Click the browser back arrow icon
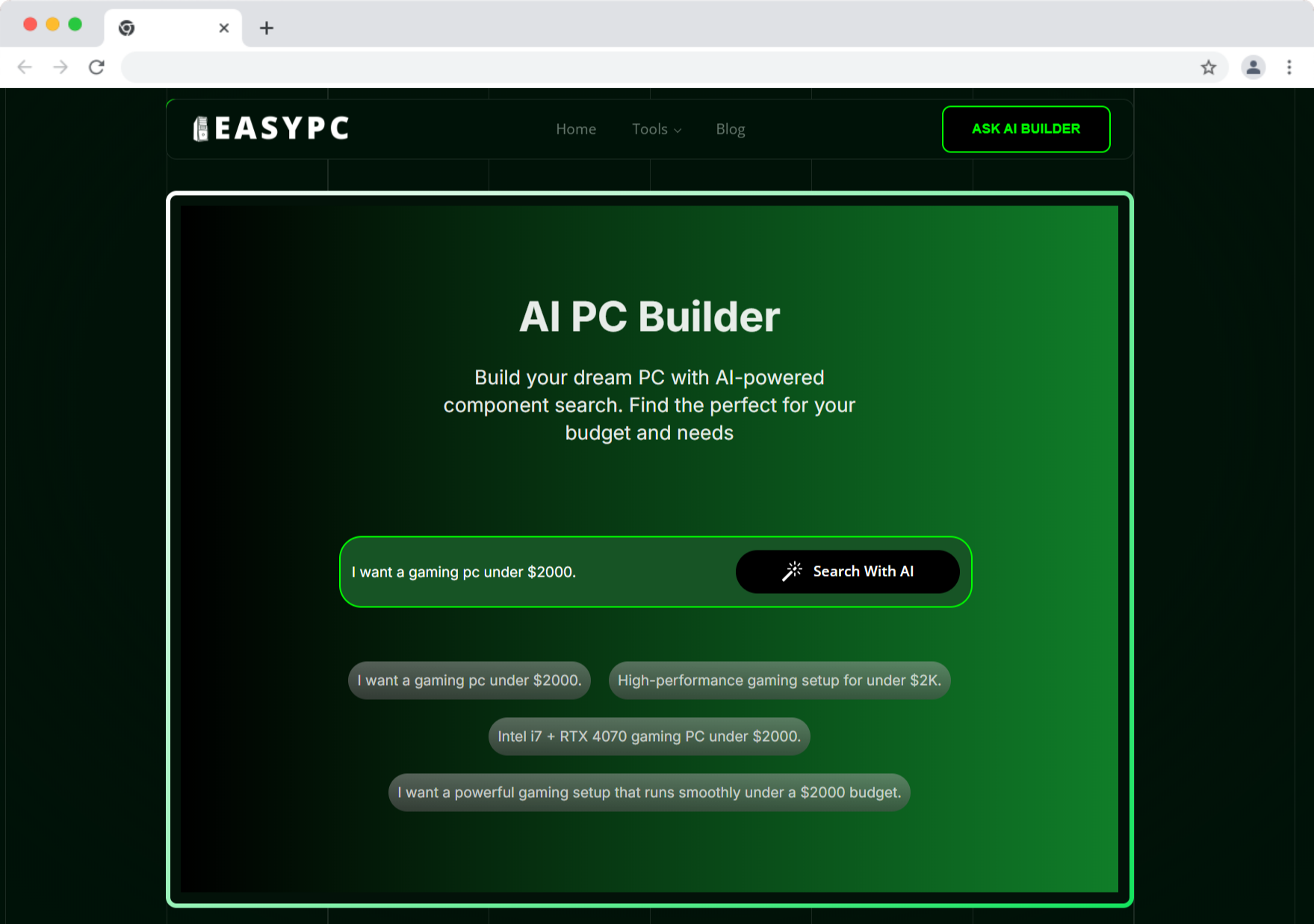Viewport: 1314px width, 924px height. click(x=25, y=66)
